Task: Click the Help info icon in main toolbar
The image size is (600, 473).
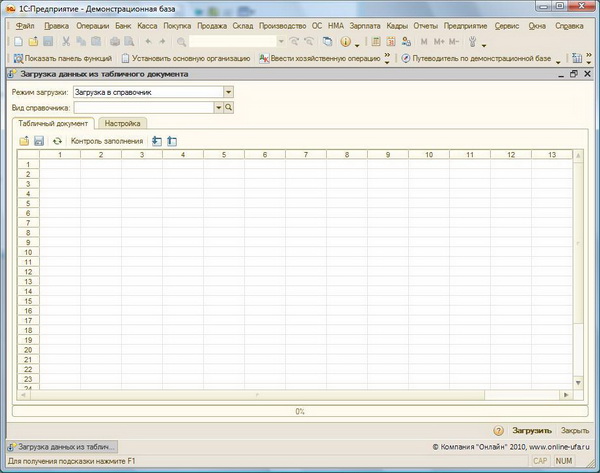Action: coord(345,41)
